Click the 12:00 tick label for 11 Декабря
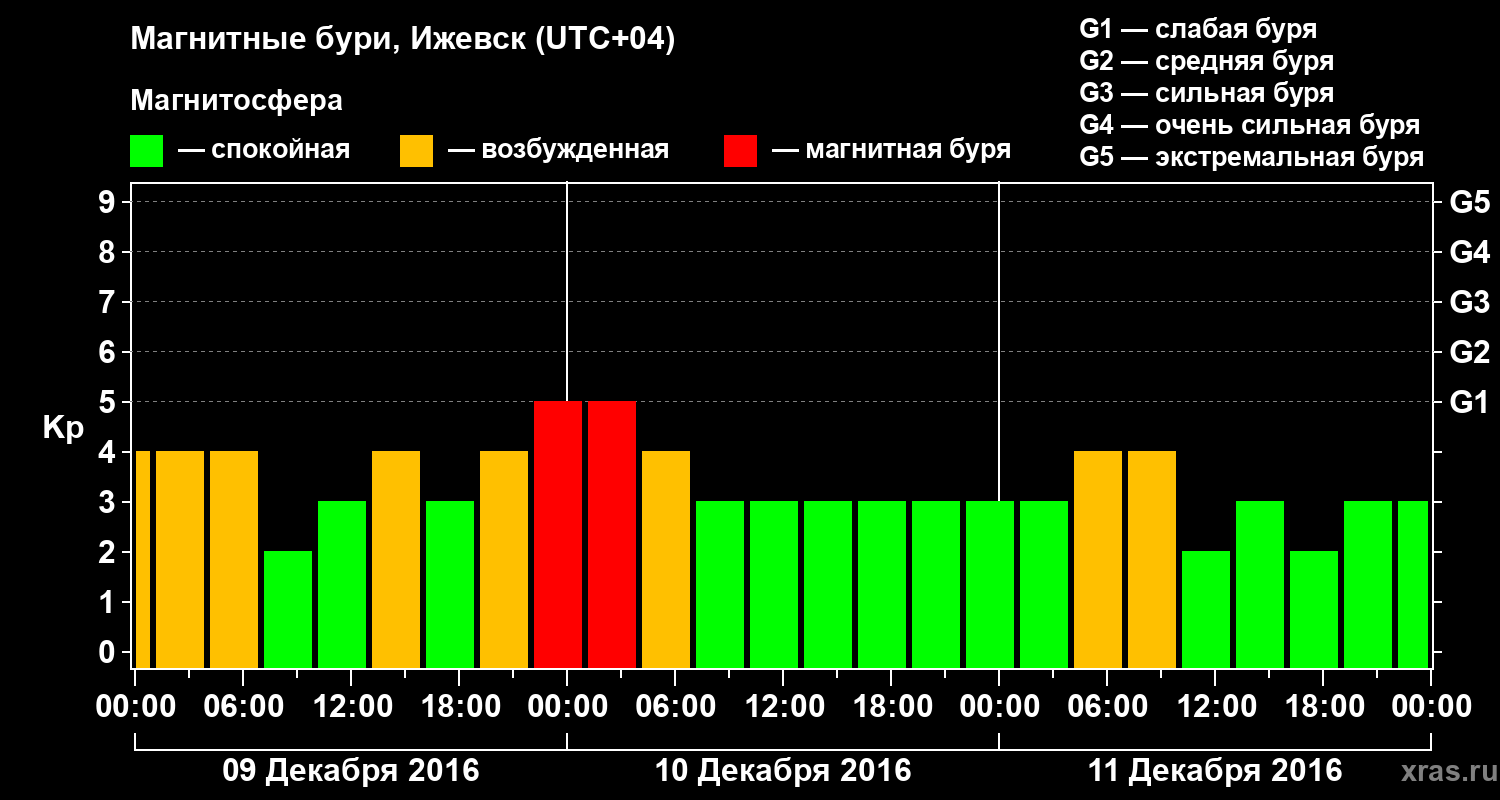 pos(1215,706)
